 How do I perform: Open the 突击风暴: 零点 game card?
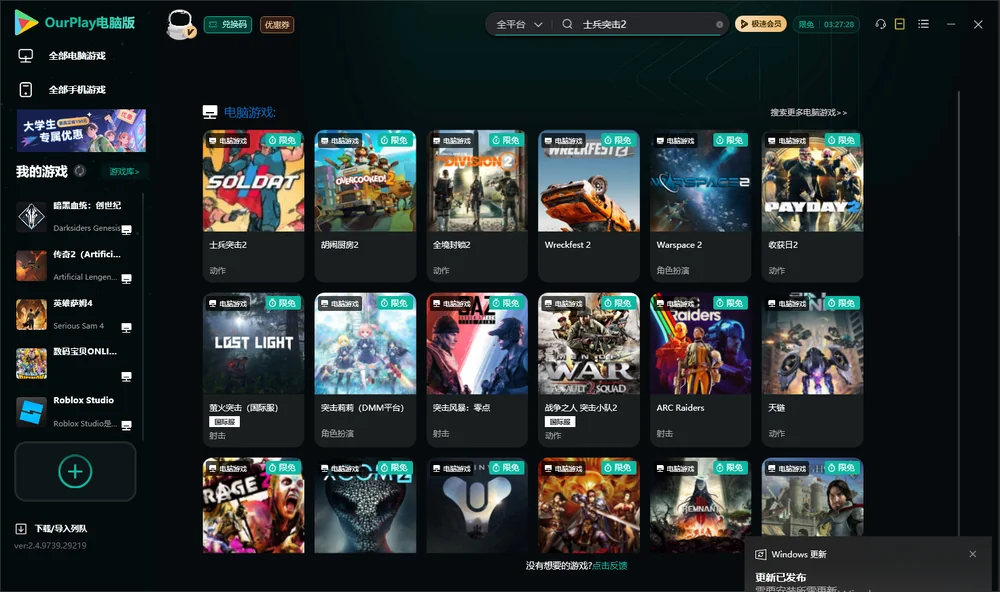tap(477, 370)
